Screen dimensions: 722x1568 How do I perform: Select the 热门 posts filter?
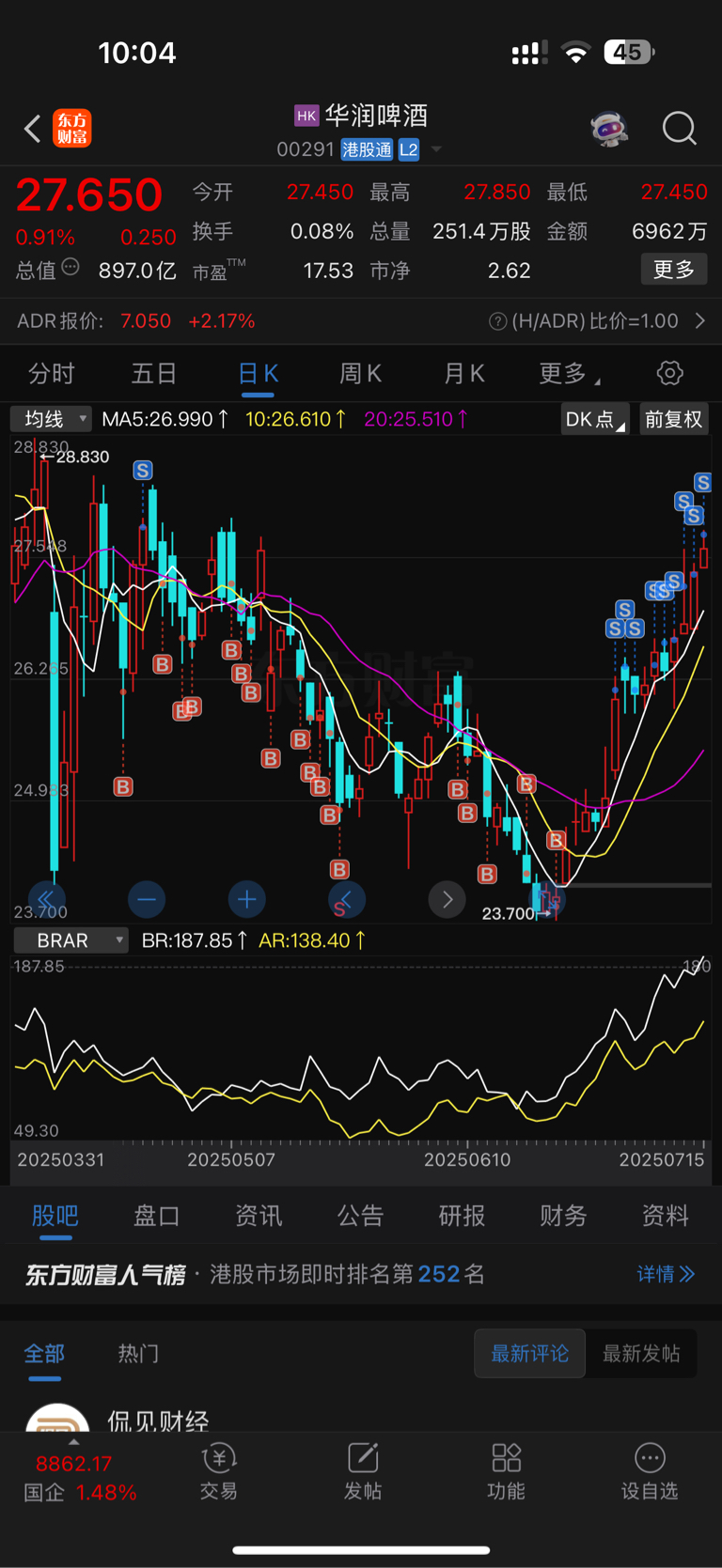(138, 1354)
